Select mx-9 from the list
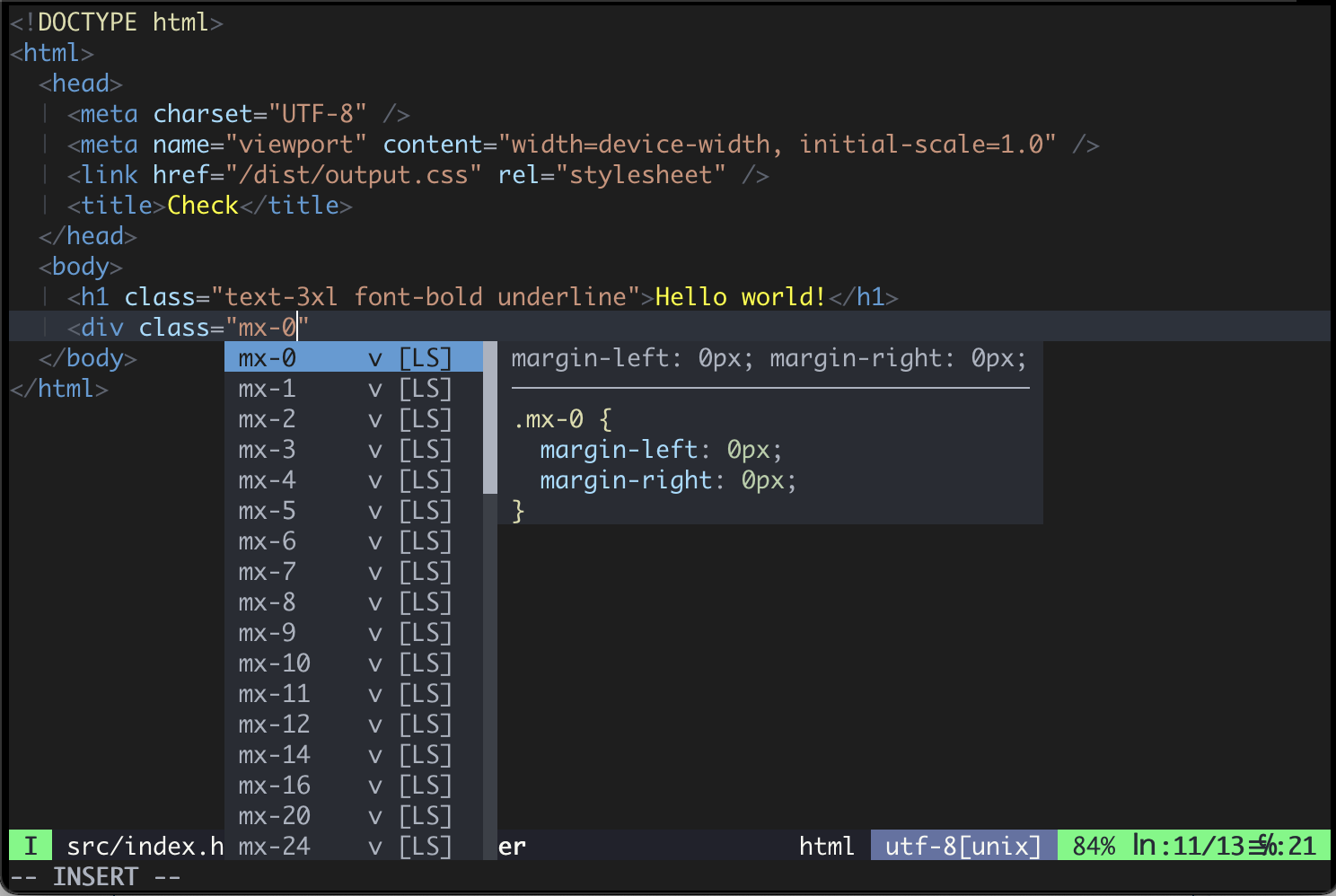 [354, 633]
